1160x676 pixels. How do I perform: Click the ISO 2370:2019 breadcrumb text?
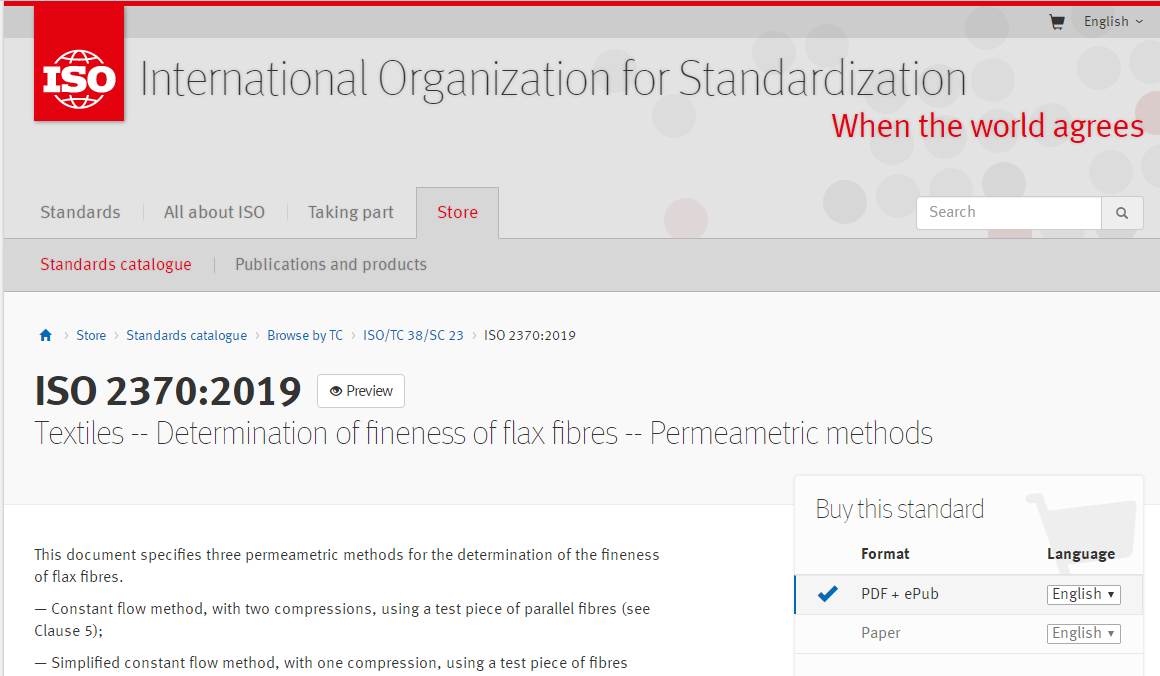coord(530,335)
